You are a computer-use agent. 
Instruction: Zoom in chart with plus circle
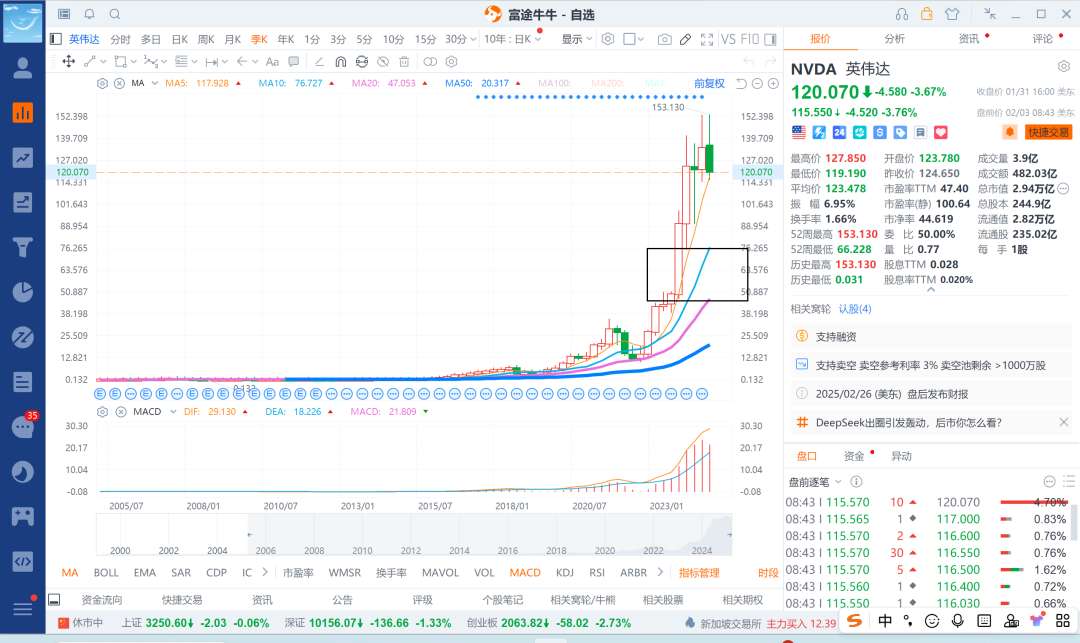click(x=773, y=83)
